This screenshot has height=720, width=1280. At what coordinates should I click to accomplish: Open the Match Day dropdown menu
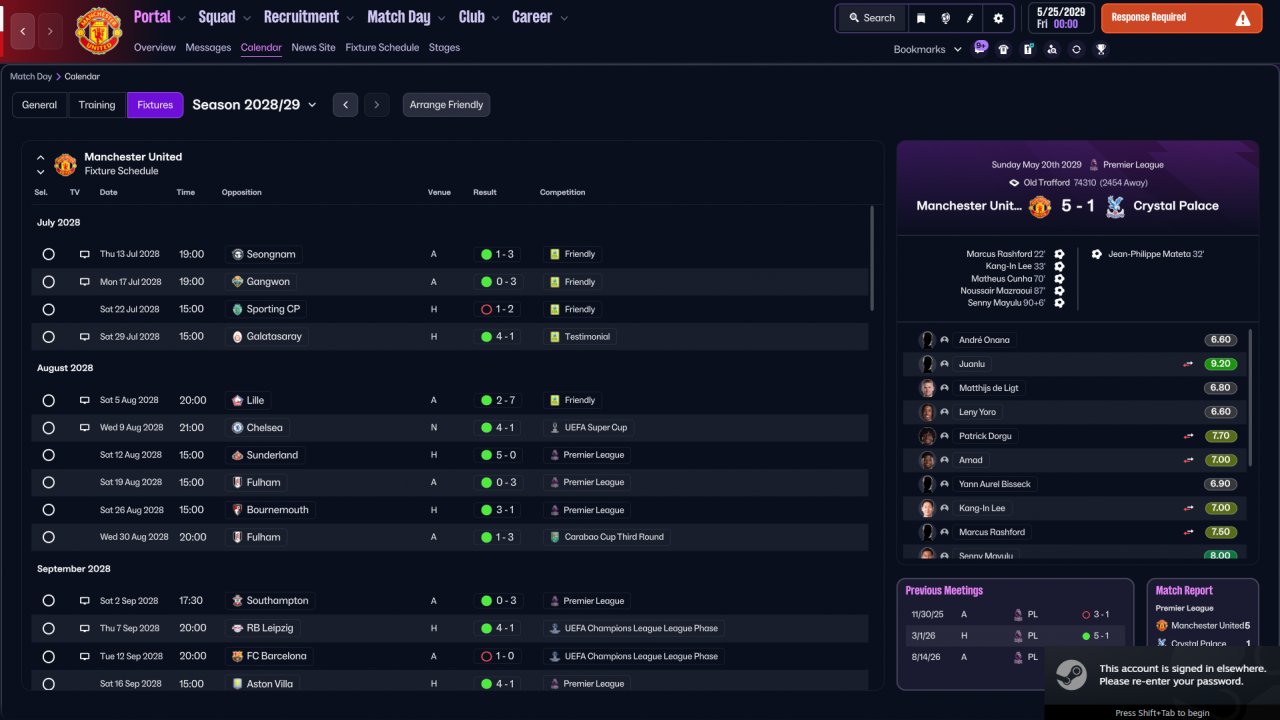coord(406,17)
